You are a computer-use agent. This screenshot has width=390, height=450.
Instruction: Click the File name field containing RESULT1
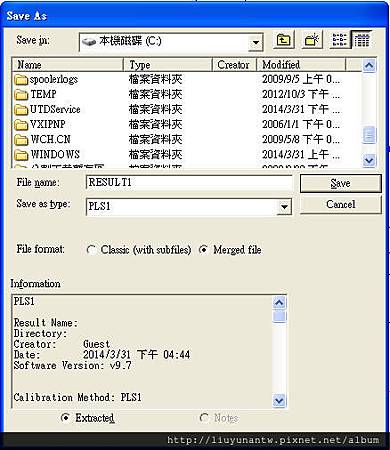pyautogui.click(x=189, y=183)
